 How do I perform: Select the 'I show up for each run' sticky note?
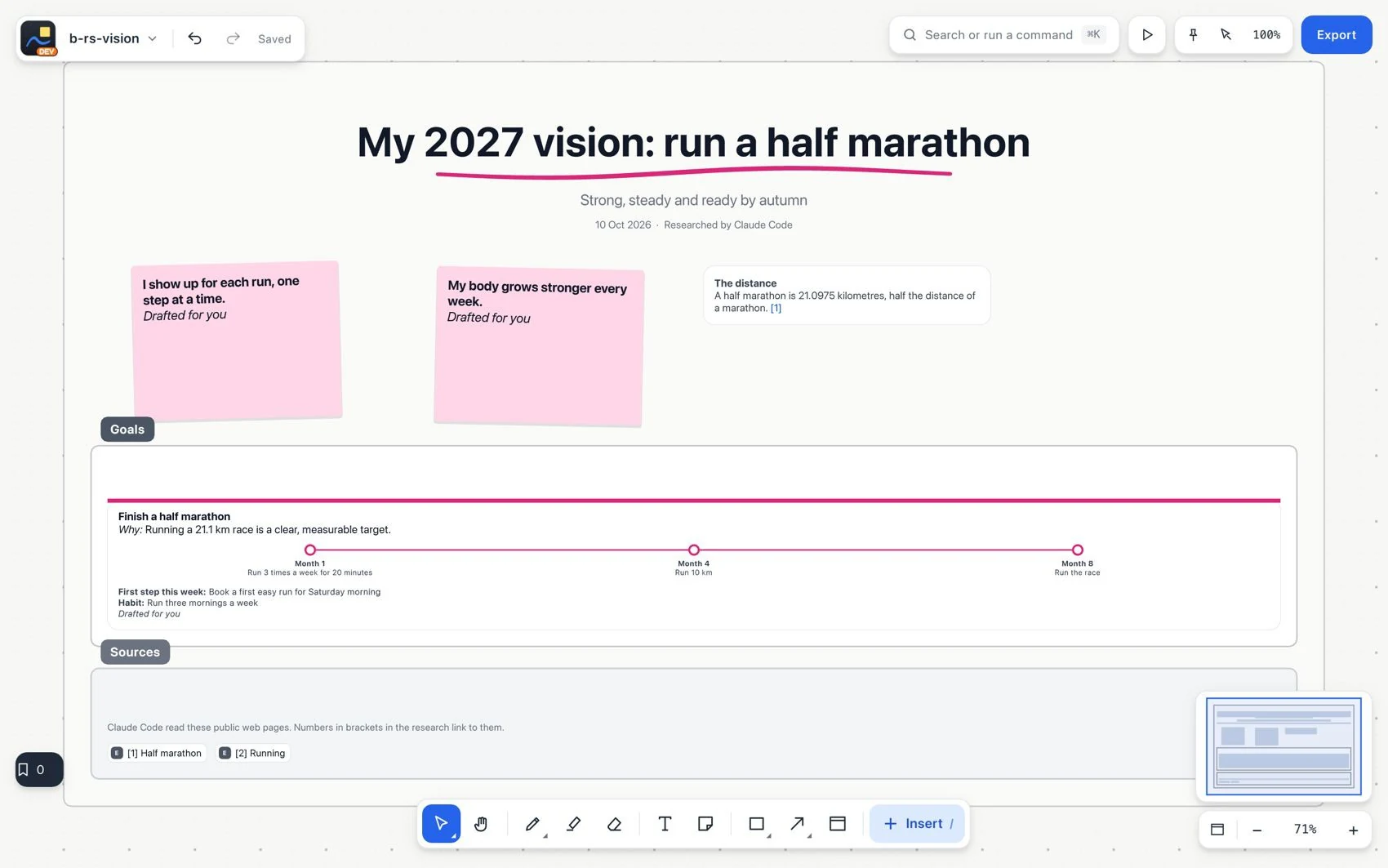(237, 341)
